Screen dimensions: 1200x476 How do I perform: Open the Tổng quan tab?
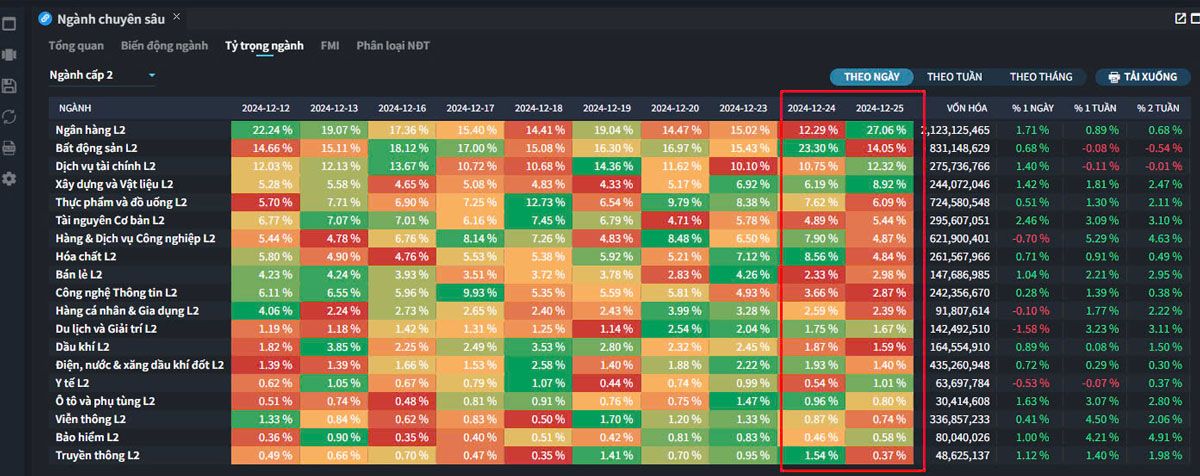(x=77, y=46)
